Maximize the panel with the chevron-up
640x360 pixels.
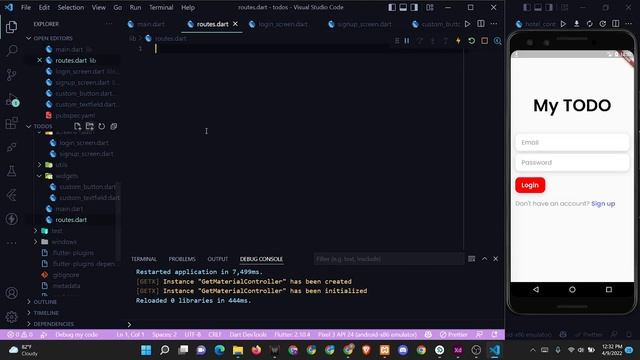point(484,259)
